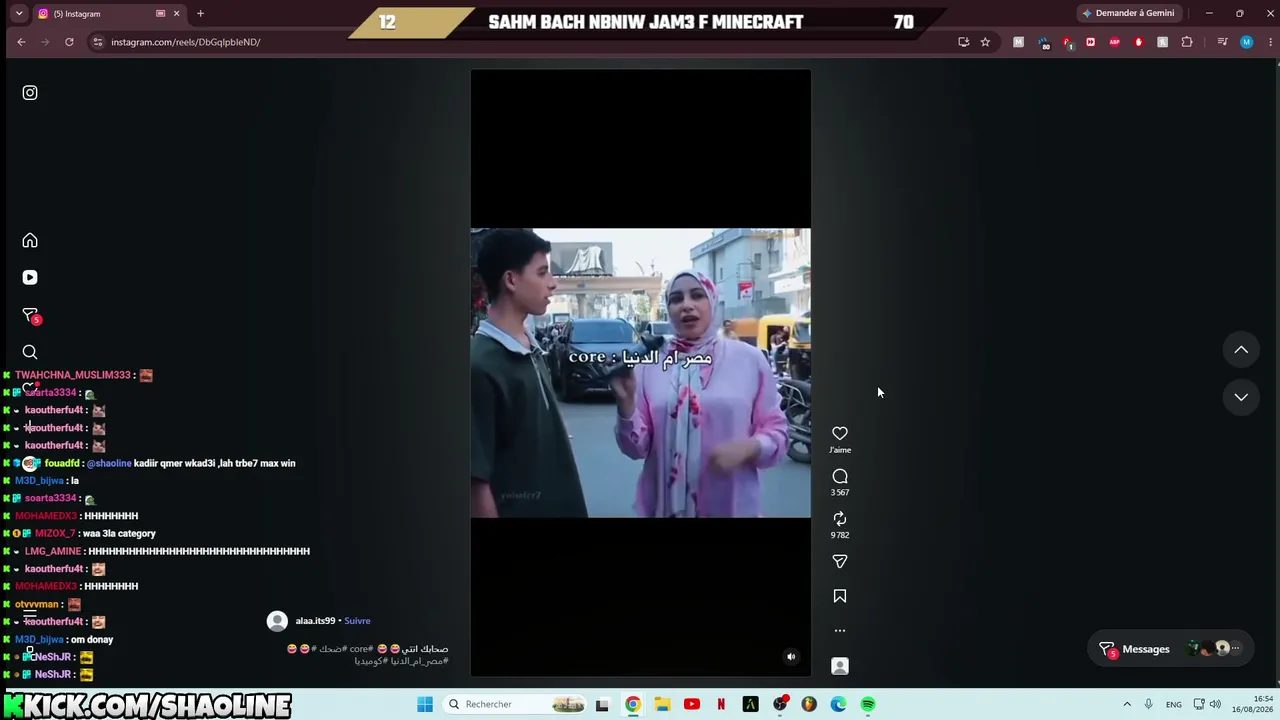Go back in browser history

click(21, 42)
